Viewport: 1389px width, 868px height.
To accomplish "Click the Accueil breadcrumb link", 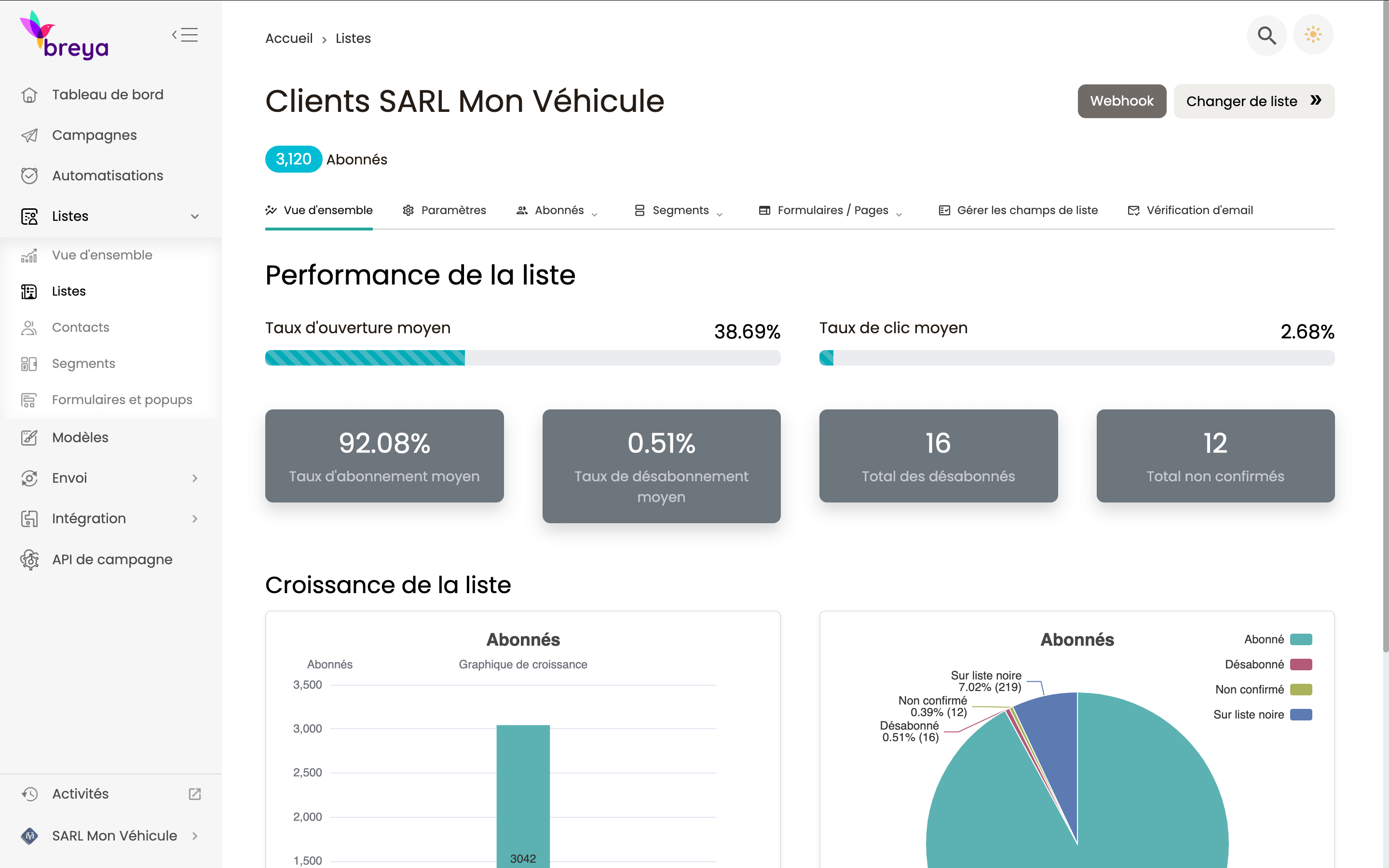I will [x=289, y=39].
